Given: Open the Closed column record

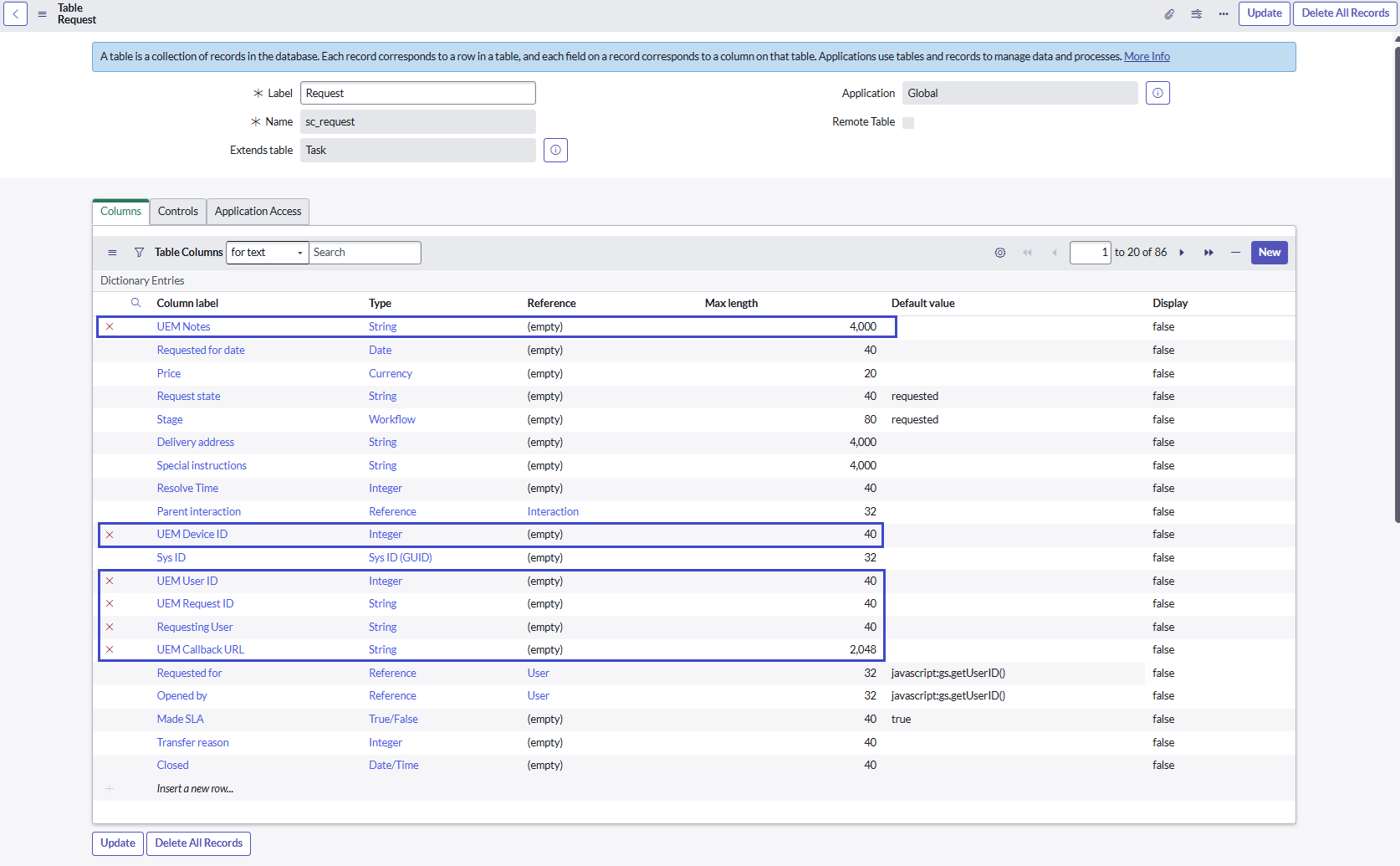Looking at the screenshot, I should click(173, 766).
